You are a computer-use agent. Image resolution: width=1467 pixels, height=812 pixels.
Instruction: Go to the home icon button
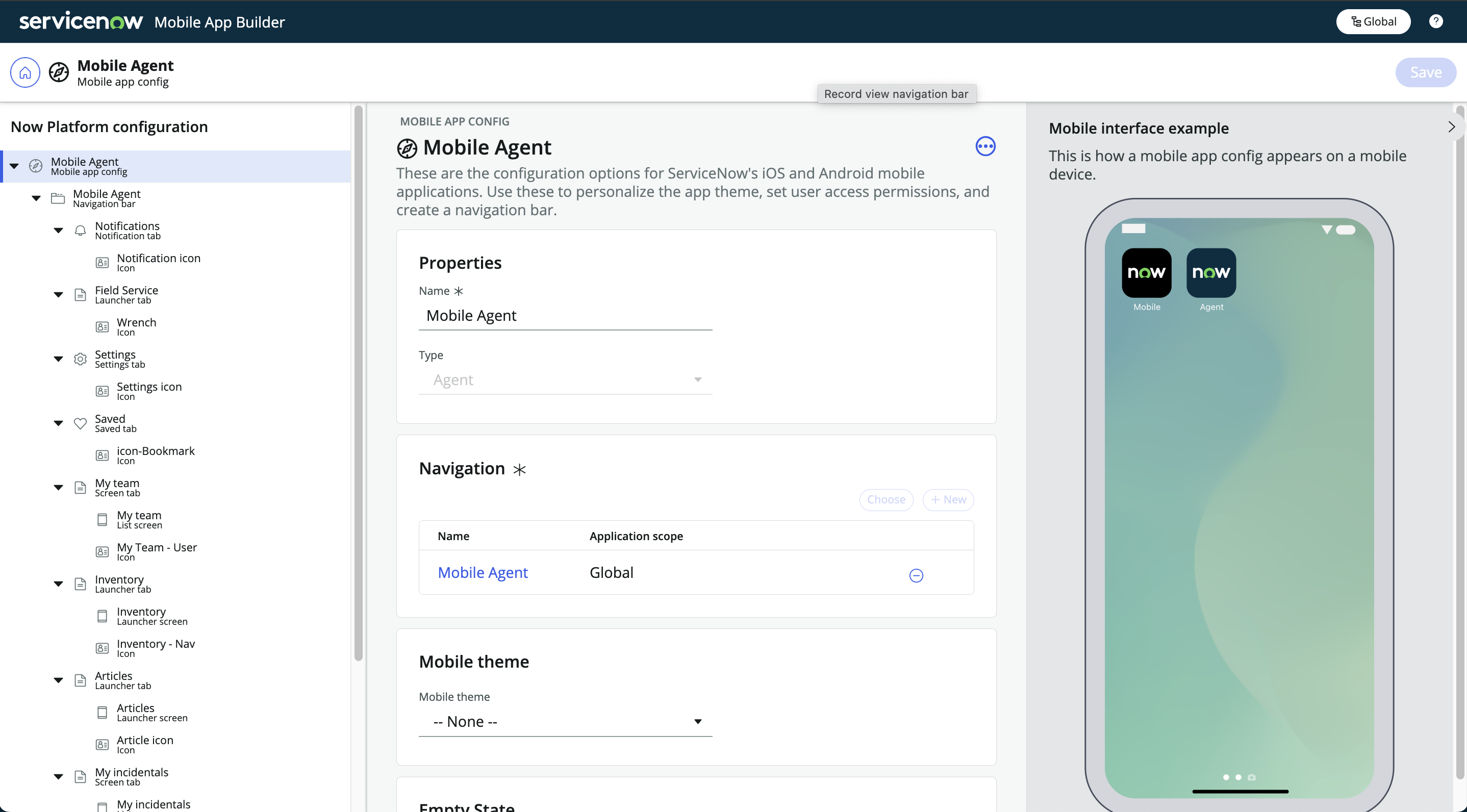click(x=25, y=72)
